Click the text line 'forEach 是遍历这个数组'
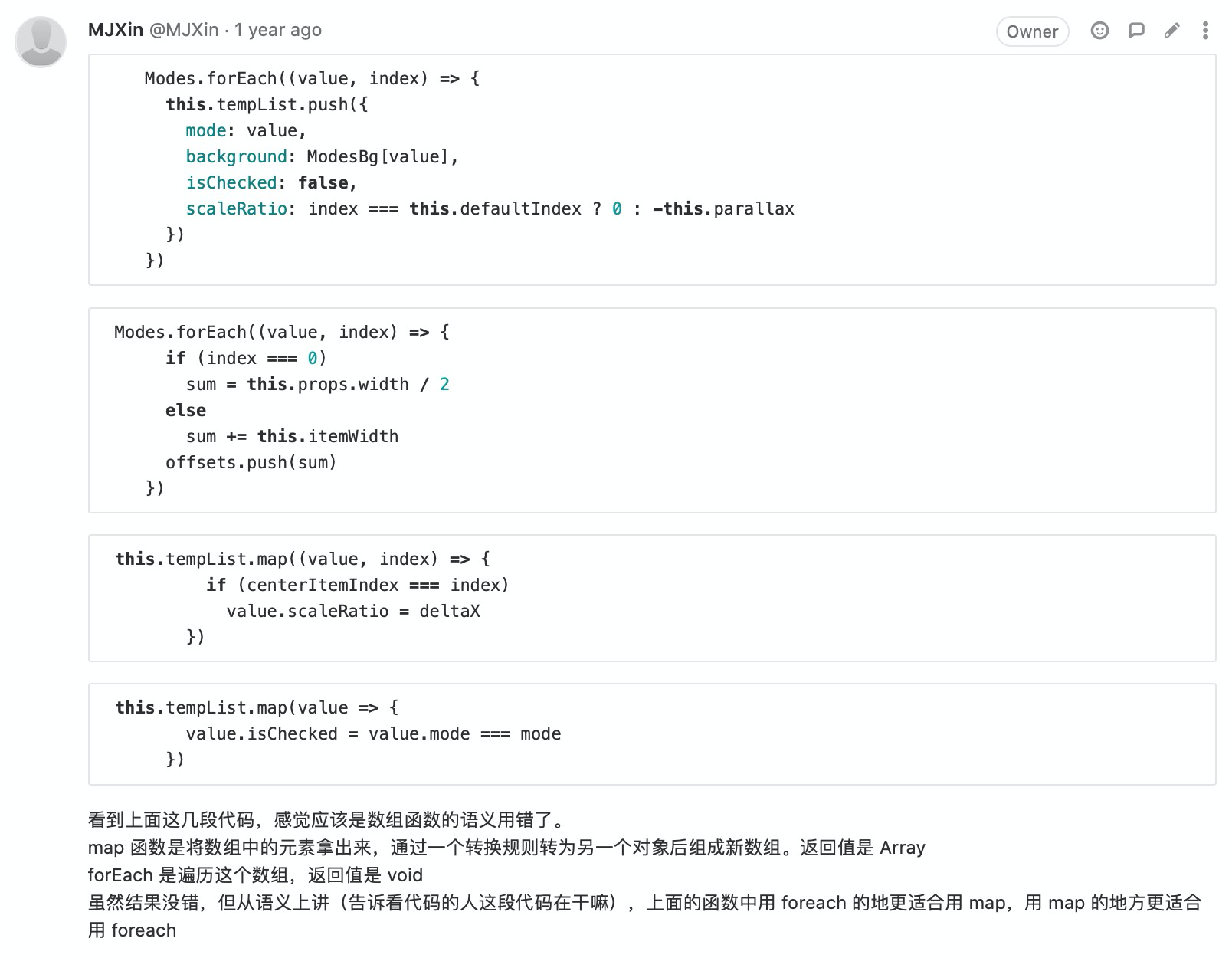Screen dimensions: 1232x958 (255, 875)
